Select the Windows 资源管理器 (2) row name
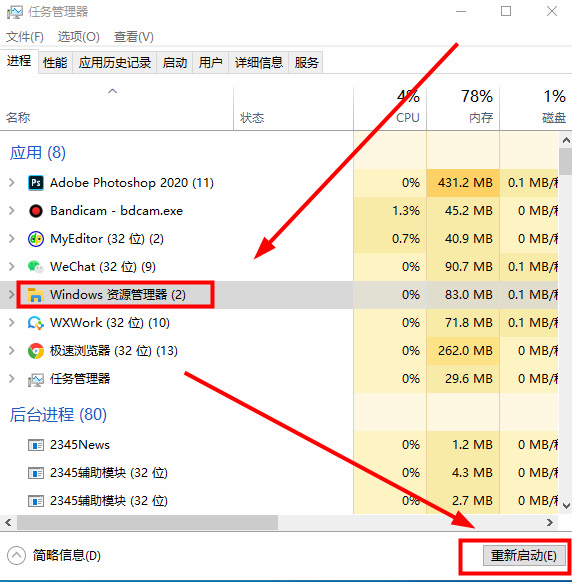Screen dimensions: 572x582 coord(118,295)
